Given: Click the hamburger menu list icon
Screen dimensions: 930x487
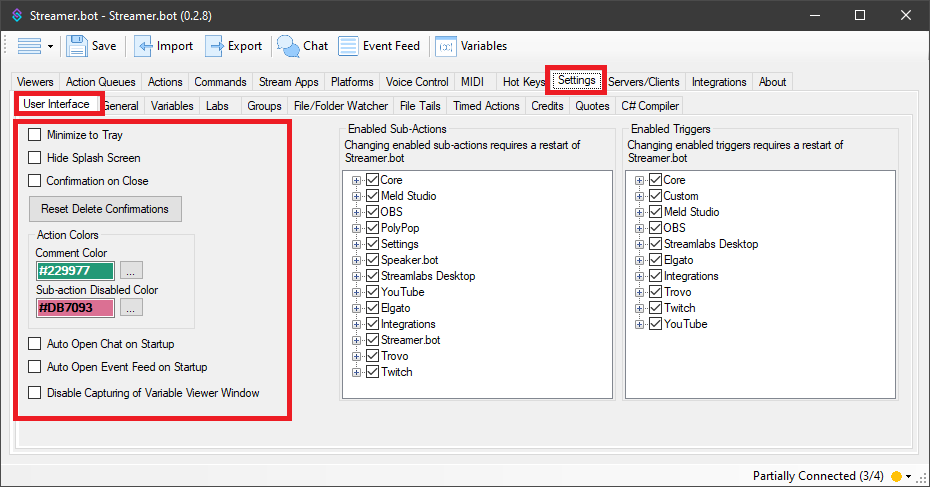Looking at the screenshot, I should 29,46.
